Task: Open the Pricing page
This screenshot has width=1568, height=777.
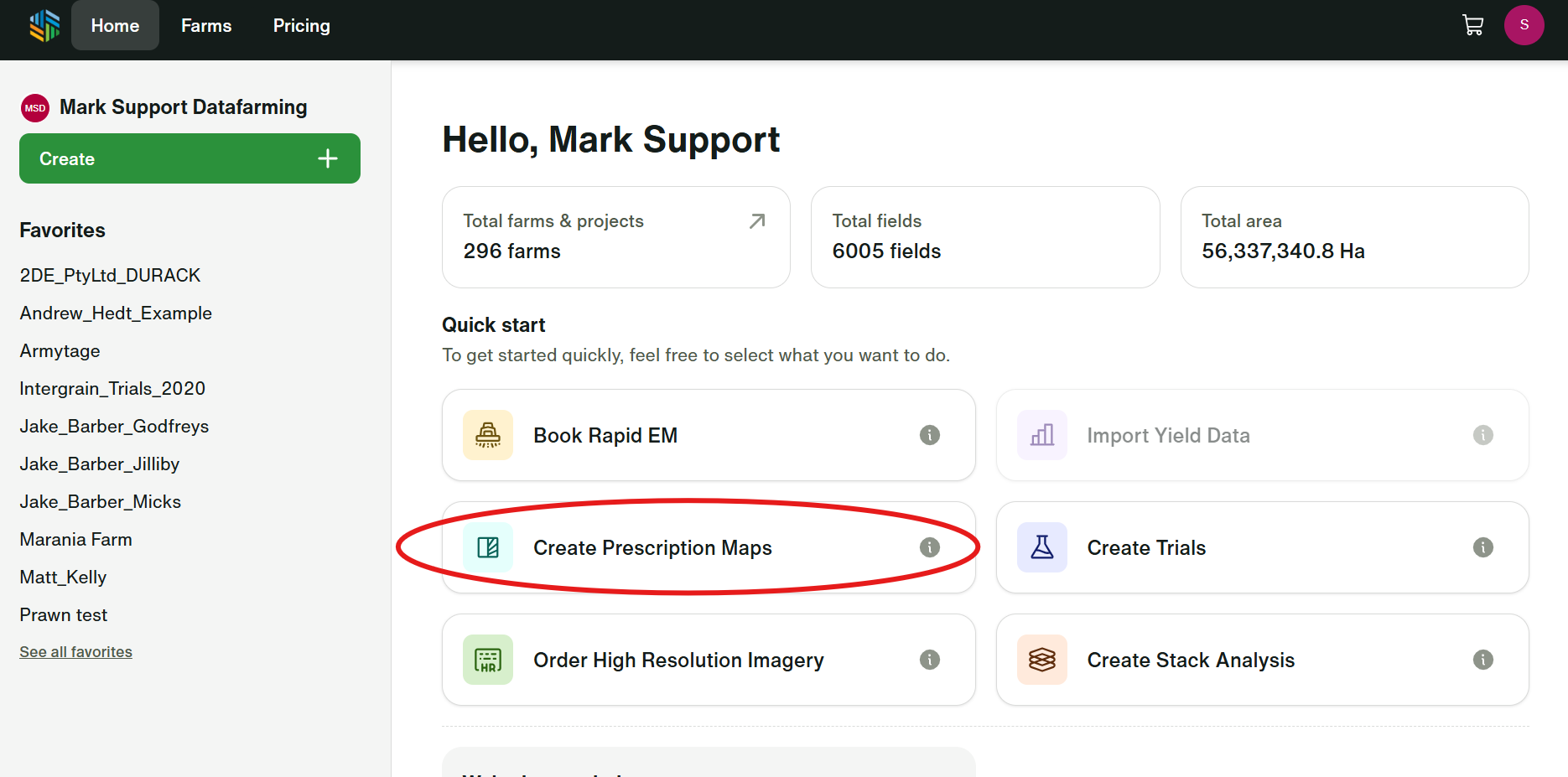Action: 301,26
